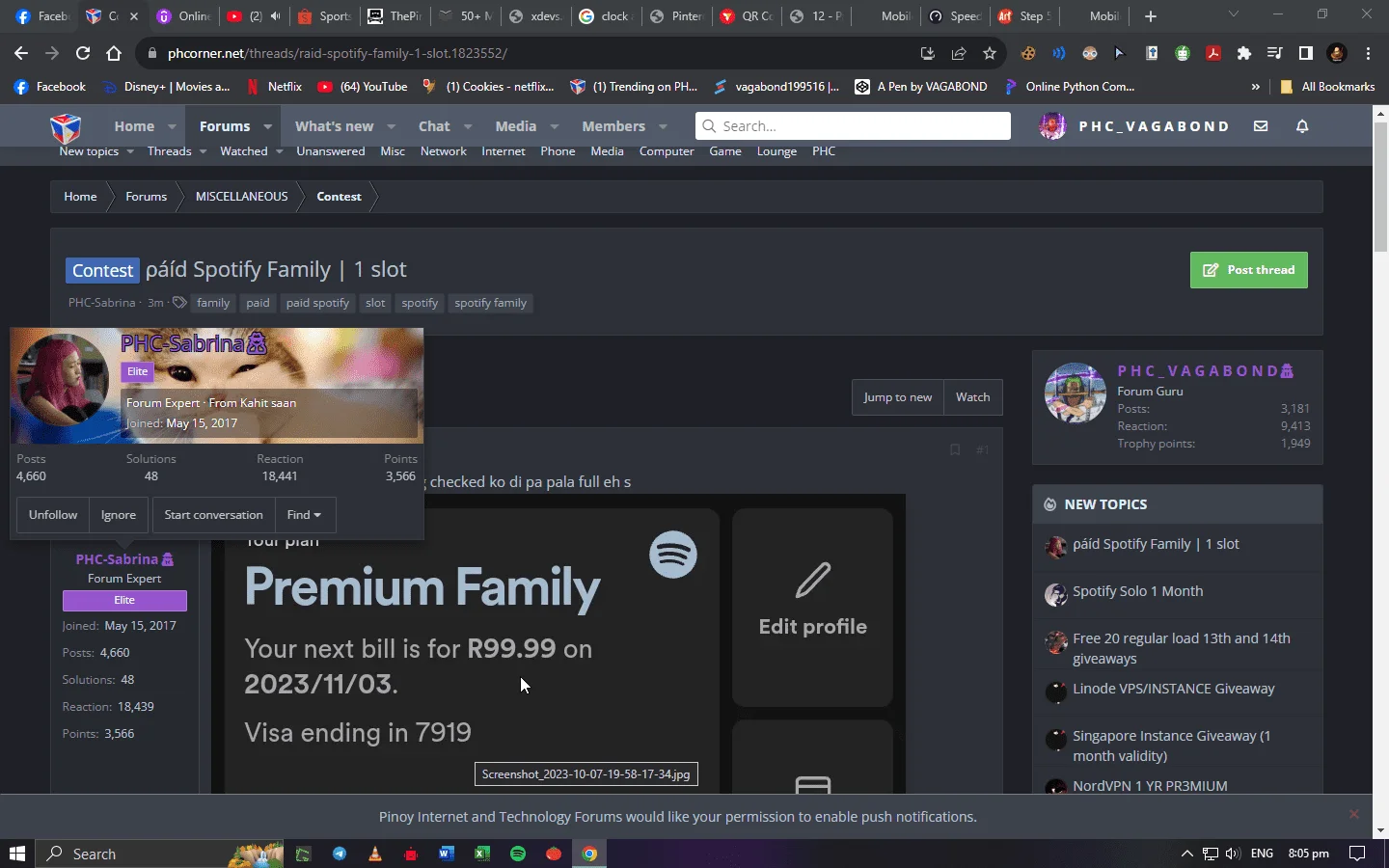1389x868 pixels.
Task: Open the Windows Start menu
Action: pos(17,854)
